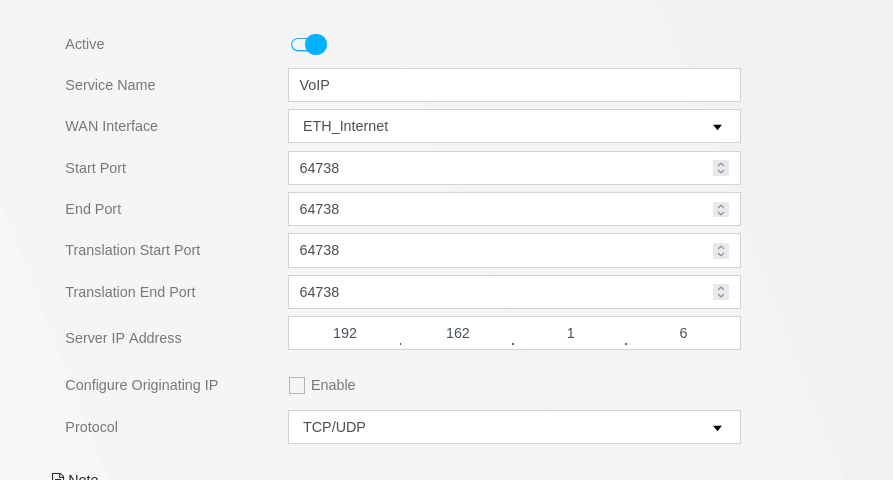Click the first IP octet 192
893x480 pixels.
click(345, 333)
